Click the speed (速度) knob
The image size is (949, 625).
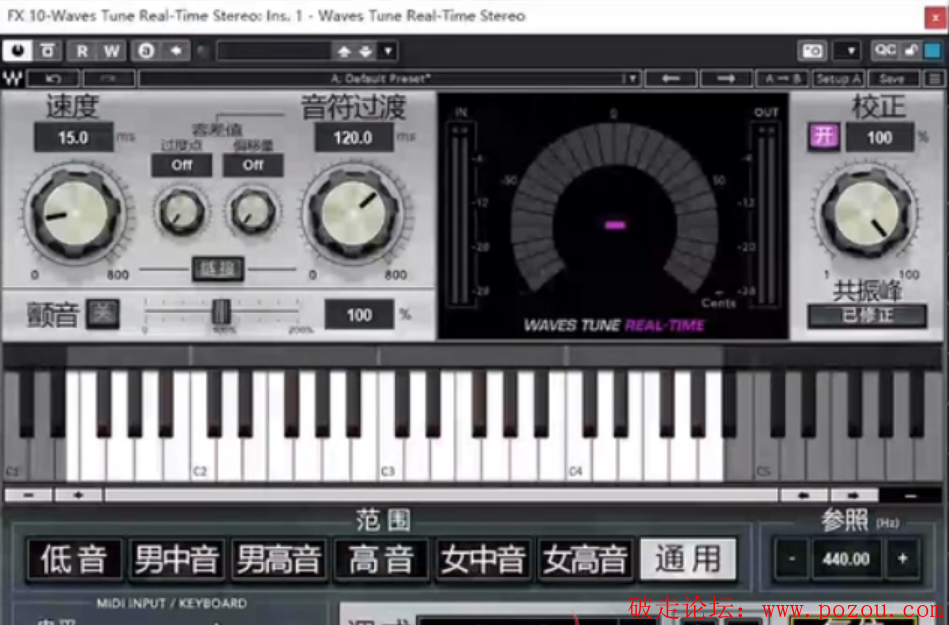pyautogui.click(x=75, y=213)
